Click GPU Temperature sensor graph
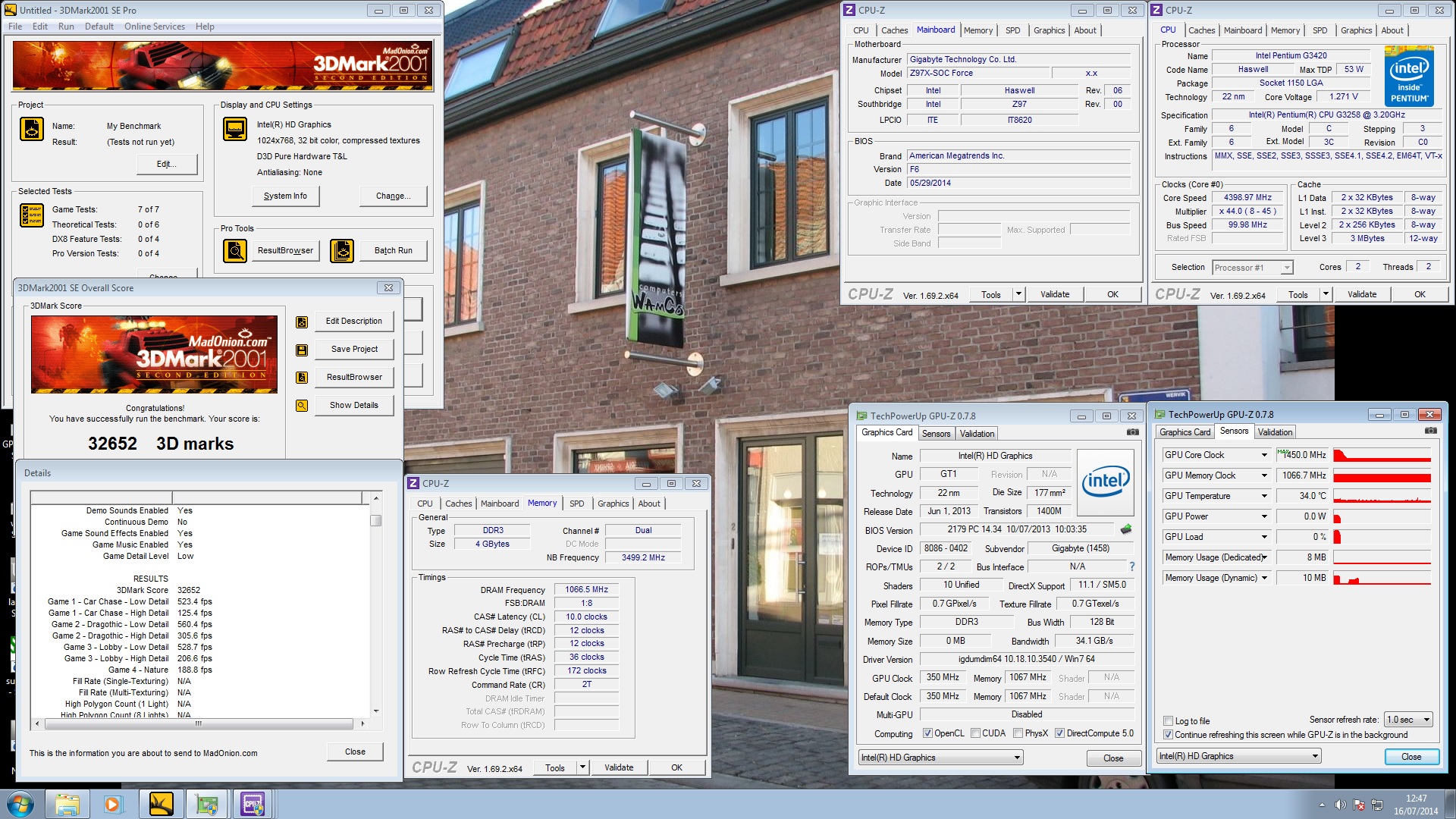Screen dimensions: 1456x819 1382,496
